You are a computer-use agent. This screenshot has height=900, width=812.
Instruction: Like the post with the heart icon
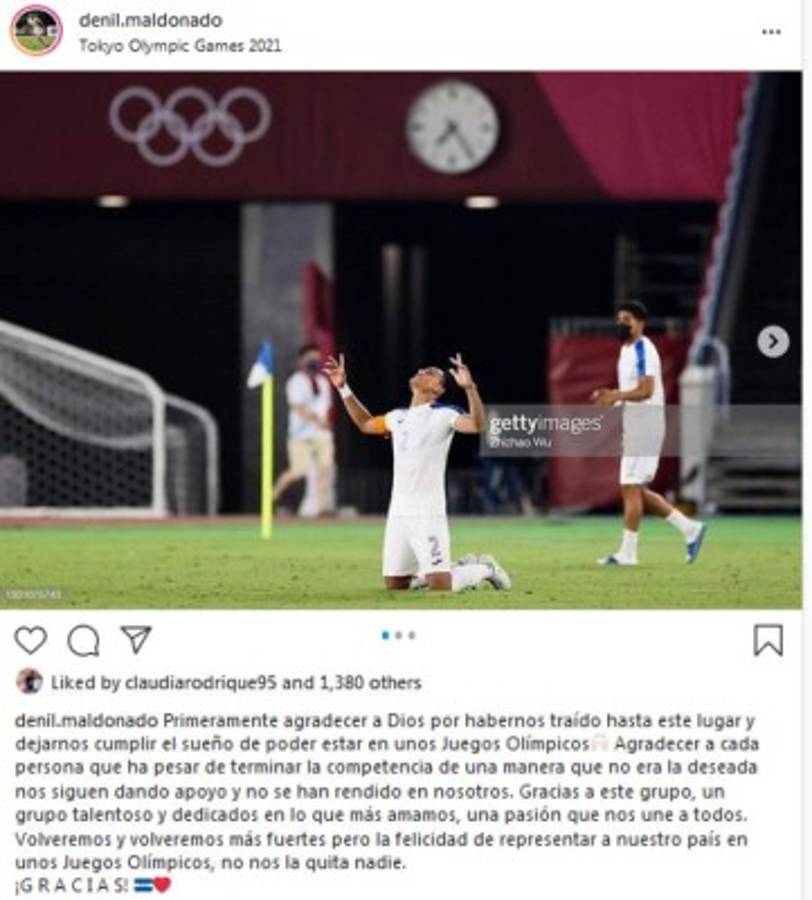tap(30, 640)
